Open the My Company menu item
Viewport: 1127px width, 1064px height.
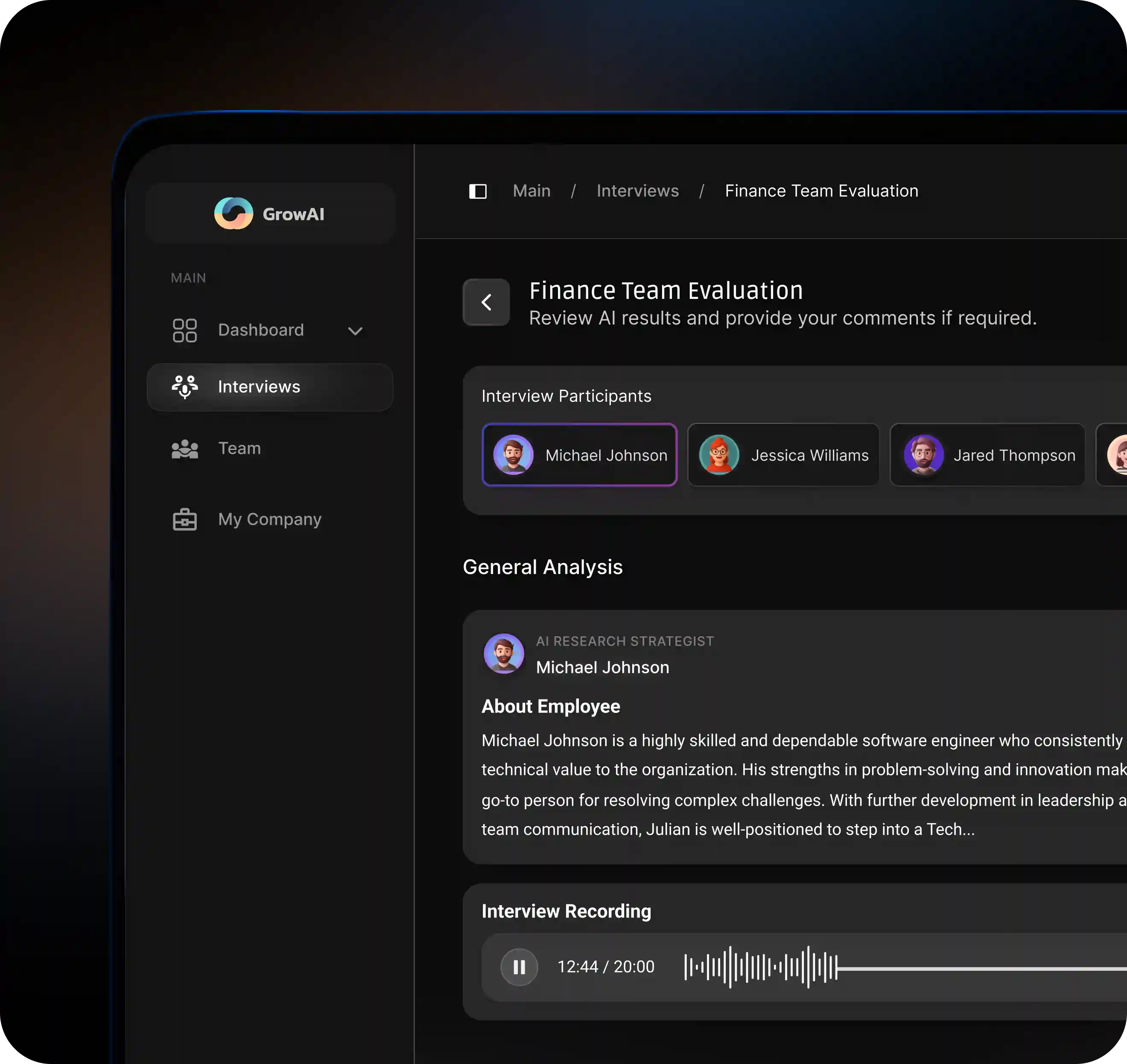[x=269, y=519]
